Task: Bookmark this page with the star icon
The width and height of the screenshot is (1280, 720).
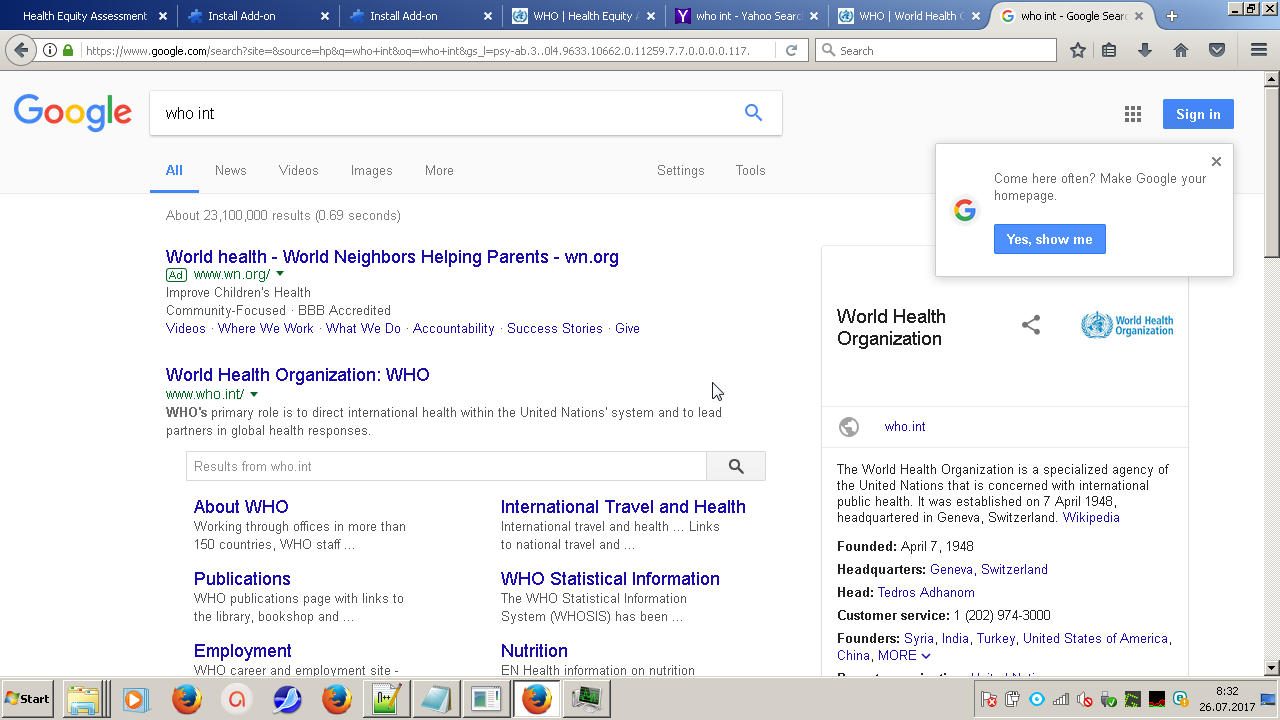Action: point(1077,51)
